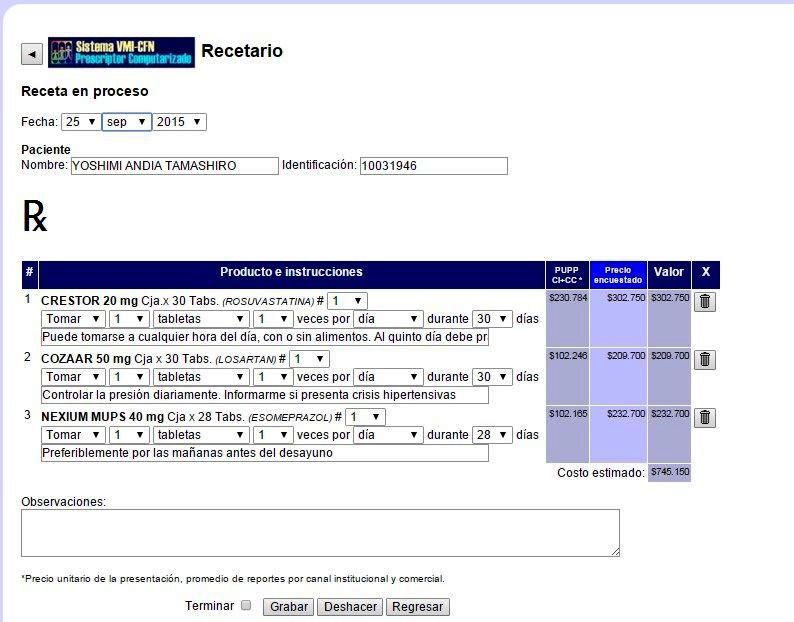Click the Deshacer button
This screenshot has height=622, width=794.
coord(350,607)
